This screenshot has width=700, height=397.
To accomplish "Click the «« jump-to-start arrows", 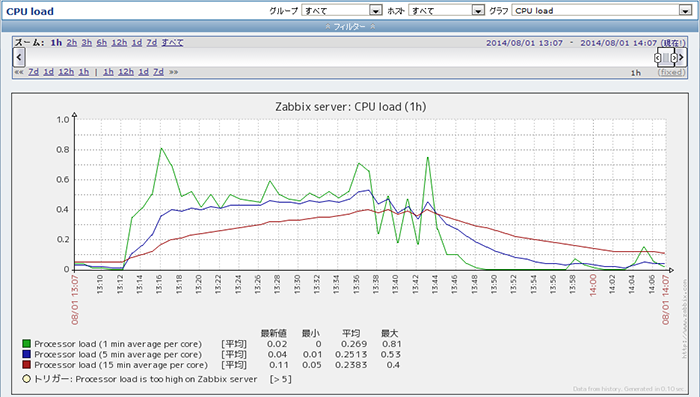I will 19,71.
